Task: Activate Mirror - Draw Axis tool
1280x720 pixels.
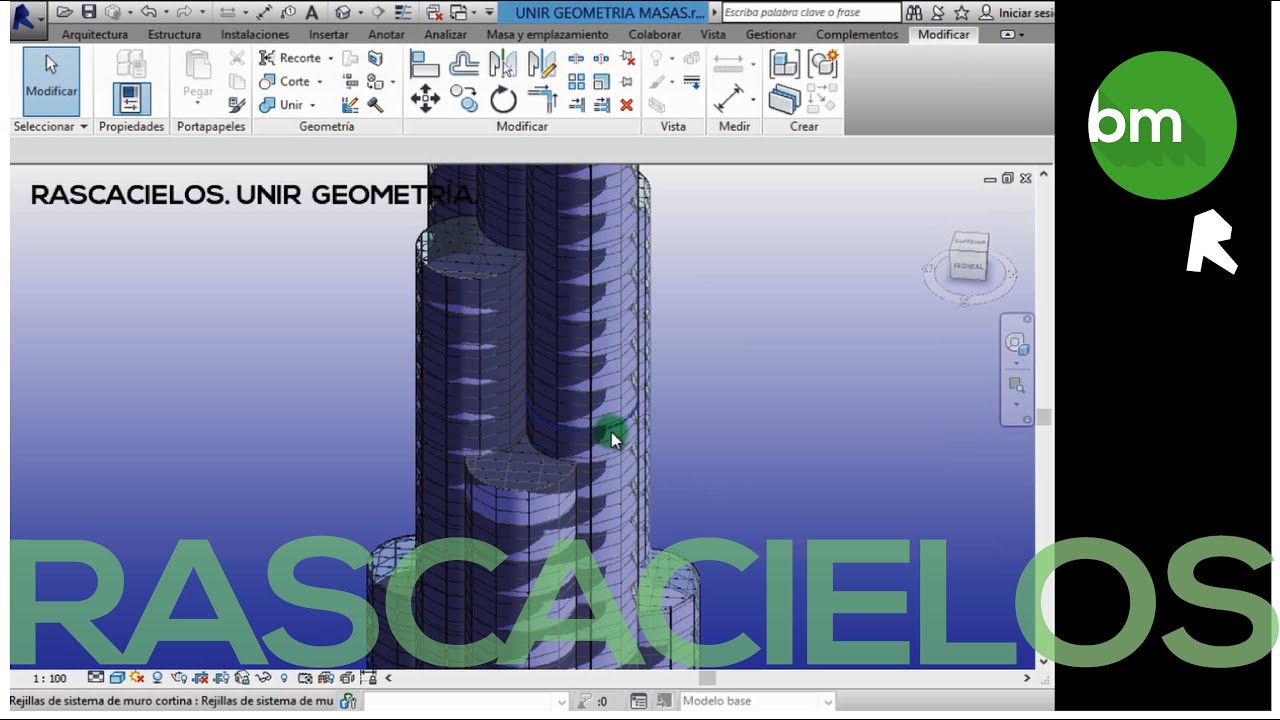Action: pos(542,65)
